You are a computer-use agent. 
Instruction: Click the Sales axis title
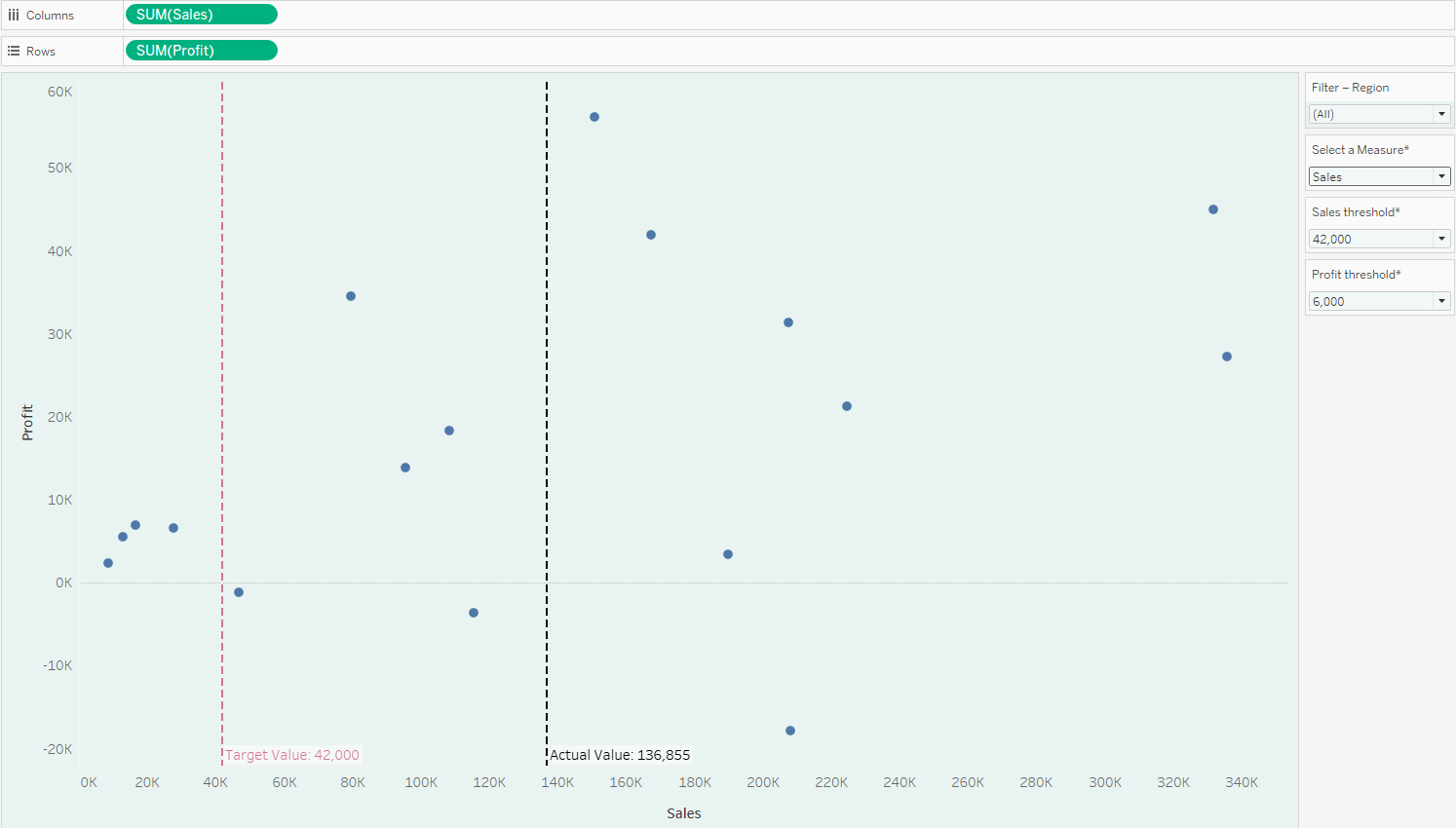click(684, 813)
